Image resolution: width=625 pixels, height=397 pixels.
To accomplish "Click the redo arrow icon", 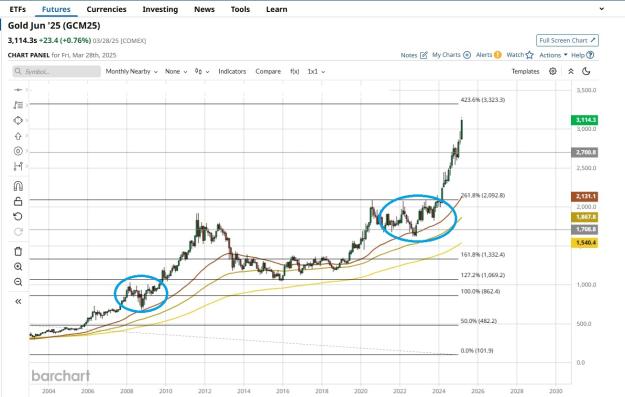I will point(18,232).
